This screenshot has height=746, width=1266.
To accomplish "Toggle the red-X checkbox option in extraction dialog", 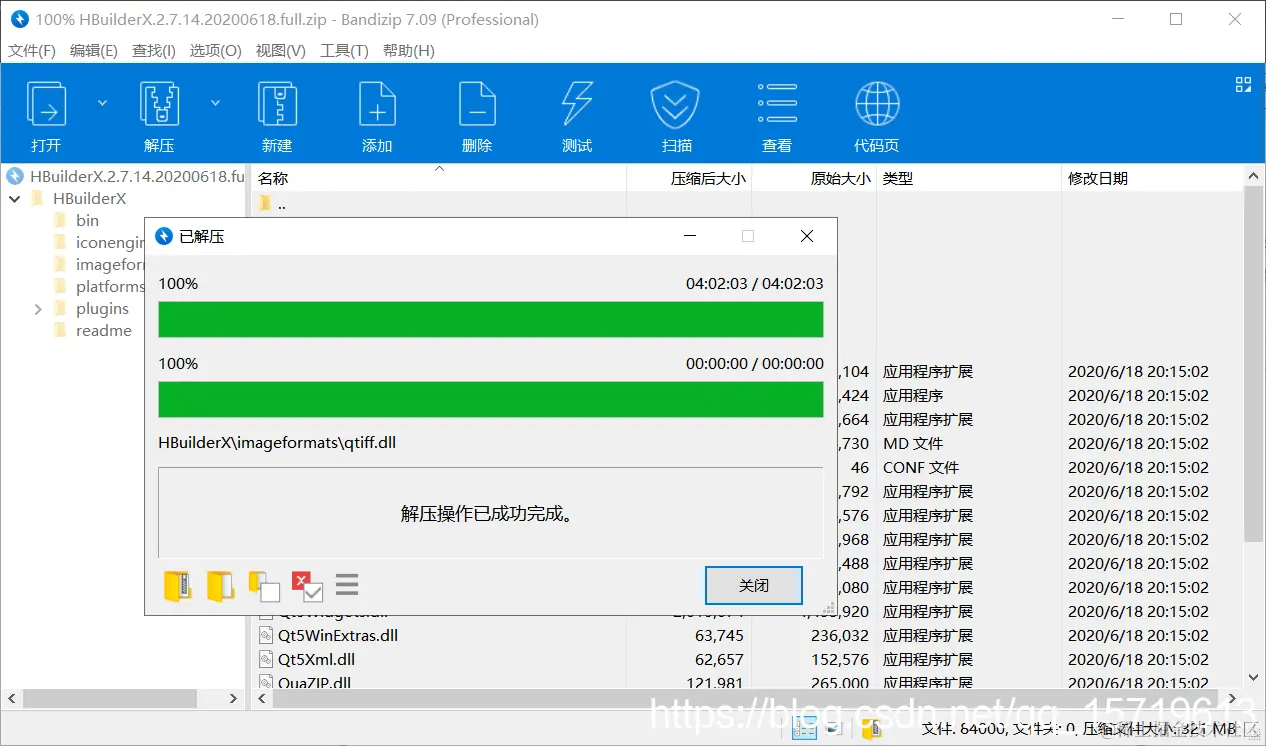I will pyautogui.click(x=305, y=586).
